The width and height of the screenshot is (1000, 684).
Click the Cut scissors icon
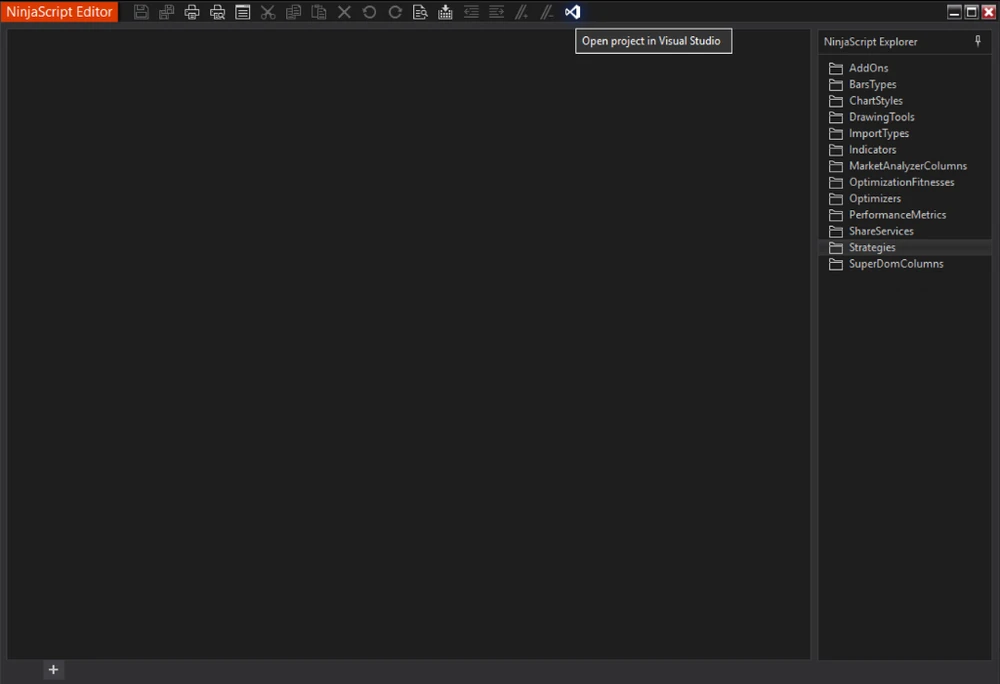pos(268,12)
